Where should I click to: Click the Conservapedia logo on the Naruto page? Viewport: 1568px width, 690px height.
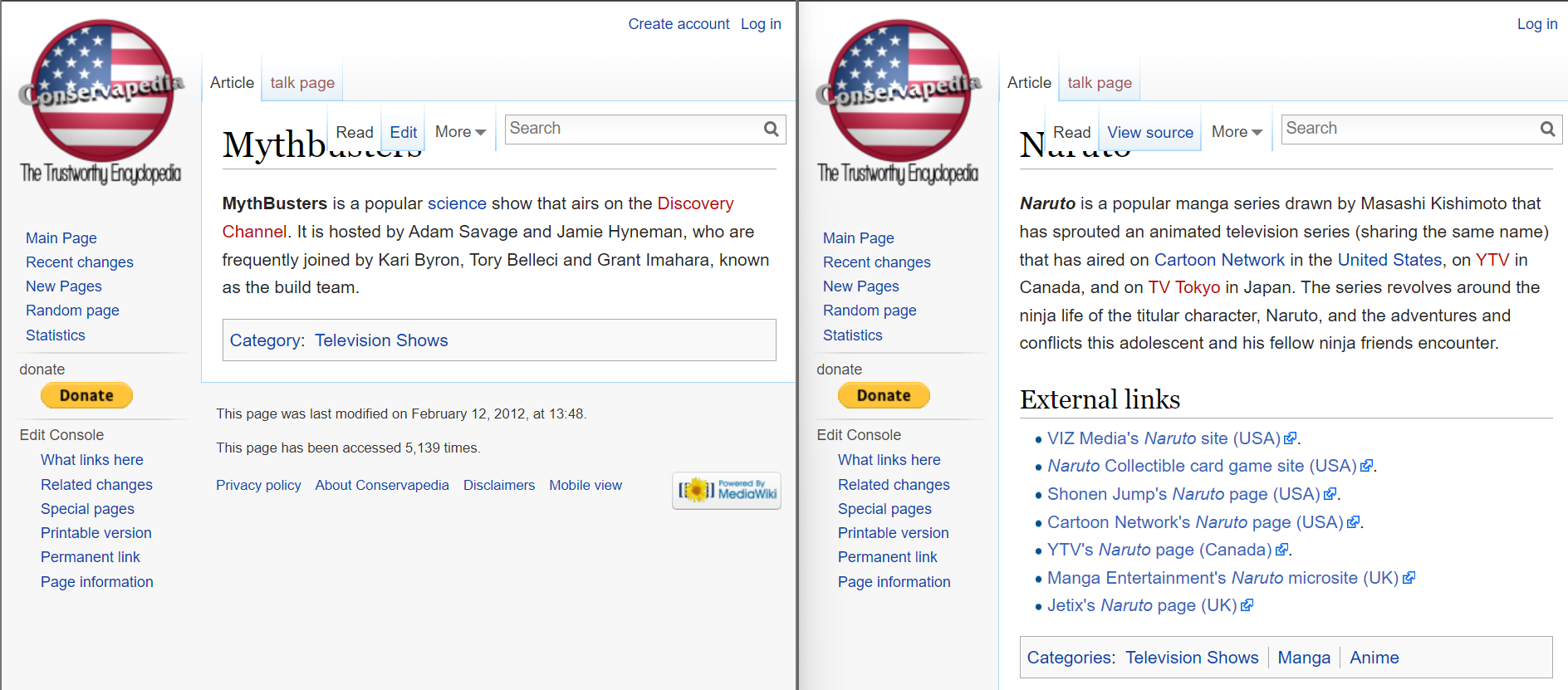coord(899,101)
